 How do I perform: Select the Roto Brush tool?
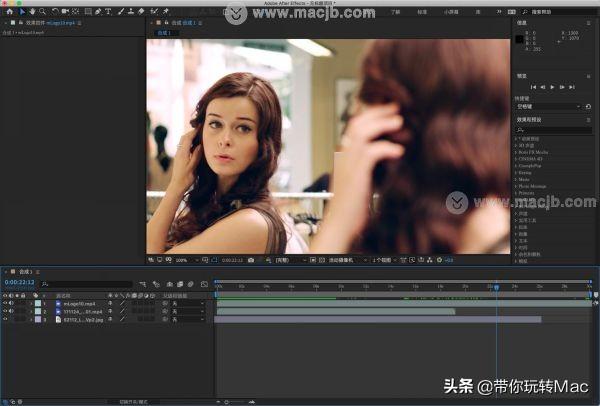point(154,12)
